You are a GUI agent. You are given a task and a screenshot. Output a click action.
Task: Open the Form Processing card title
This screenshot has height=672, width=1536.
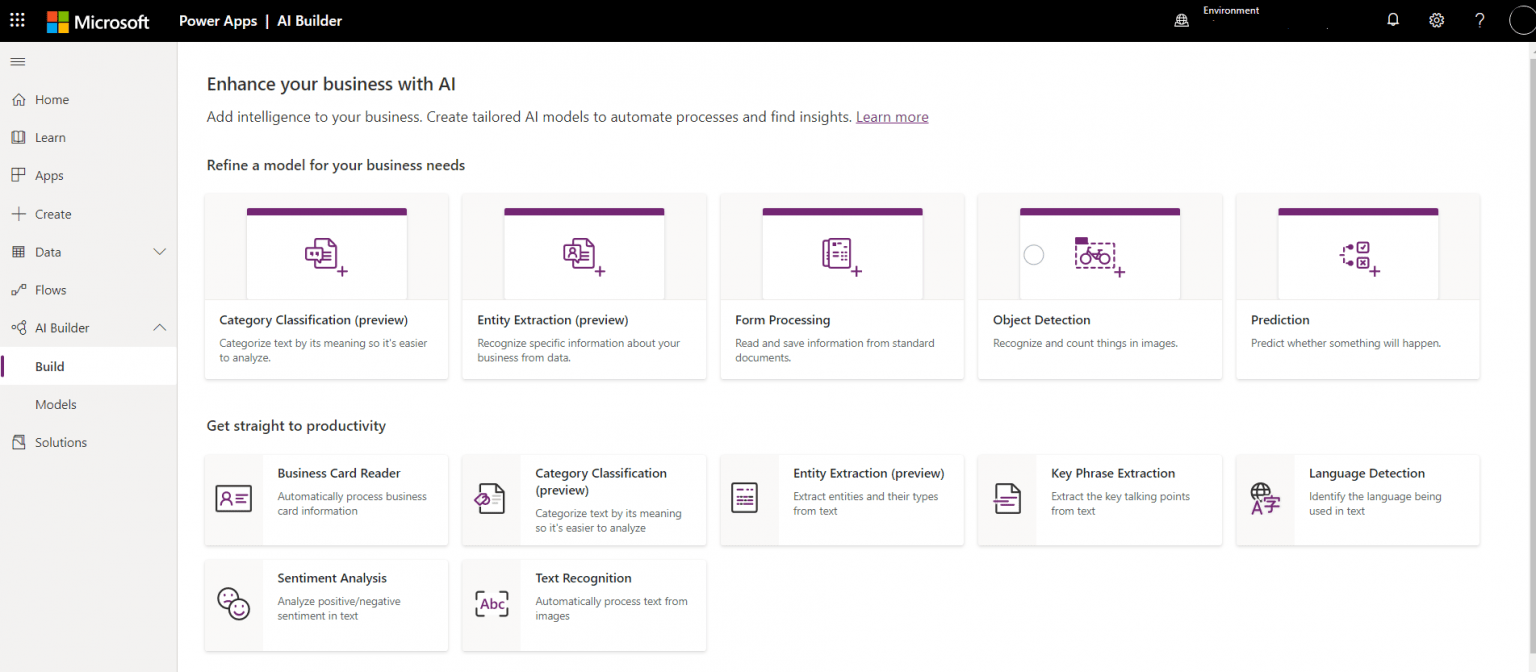coord(783,320)
